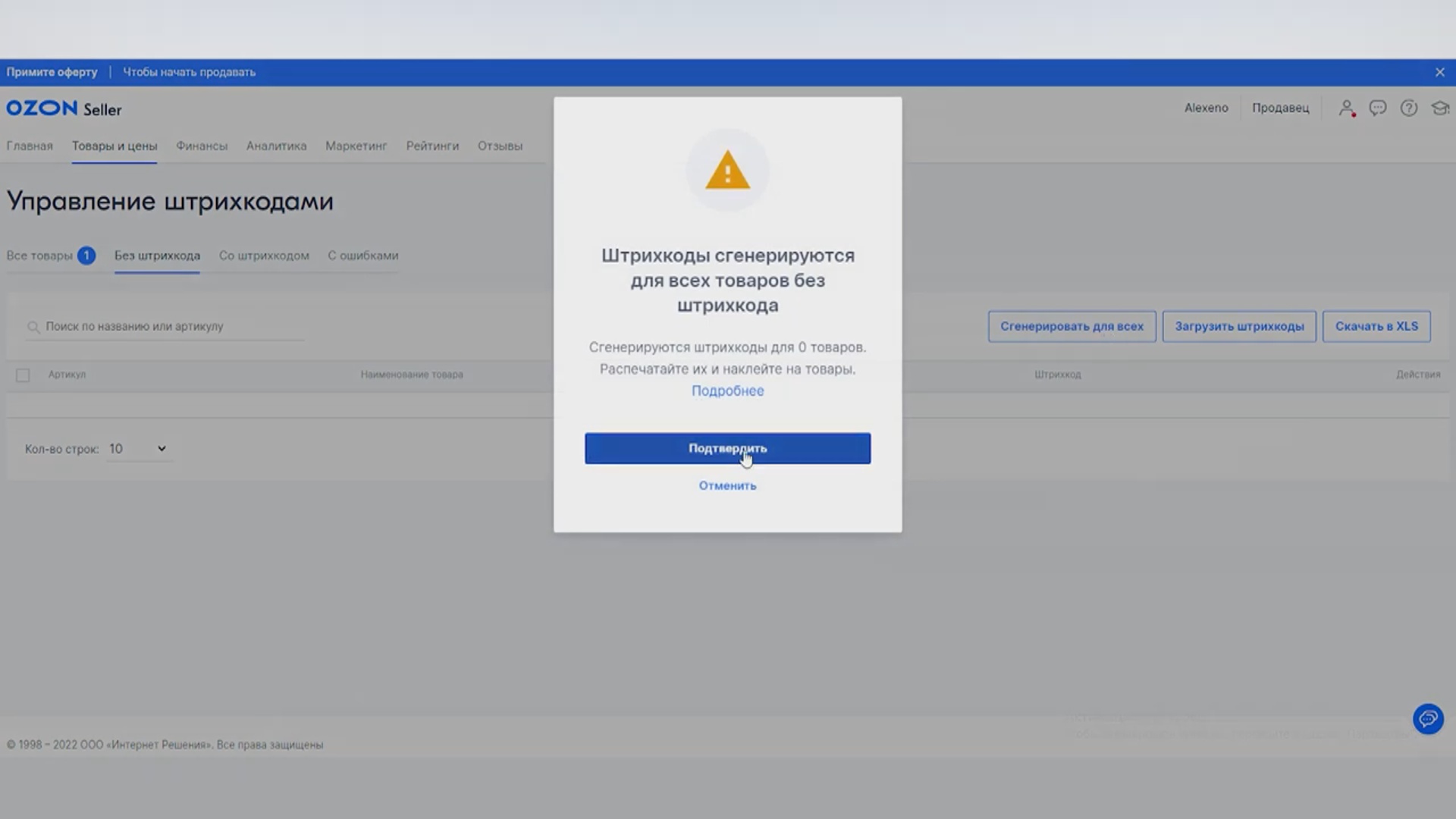This screenshot has height=819, width=1456.
Task: Go to the Главная menu tab
Action: 30,146
